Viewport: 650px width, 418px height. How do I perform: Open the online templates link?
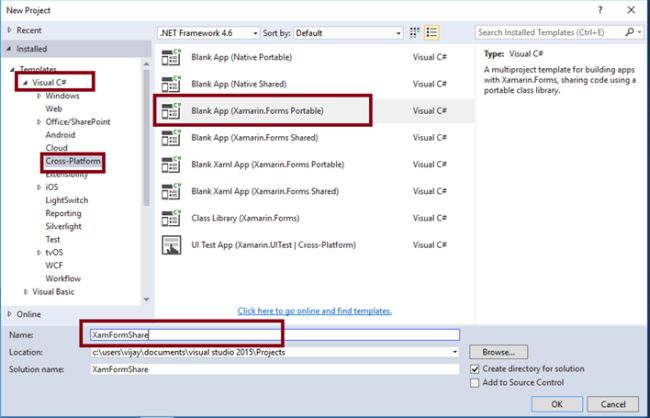coord(315,311)
